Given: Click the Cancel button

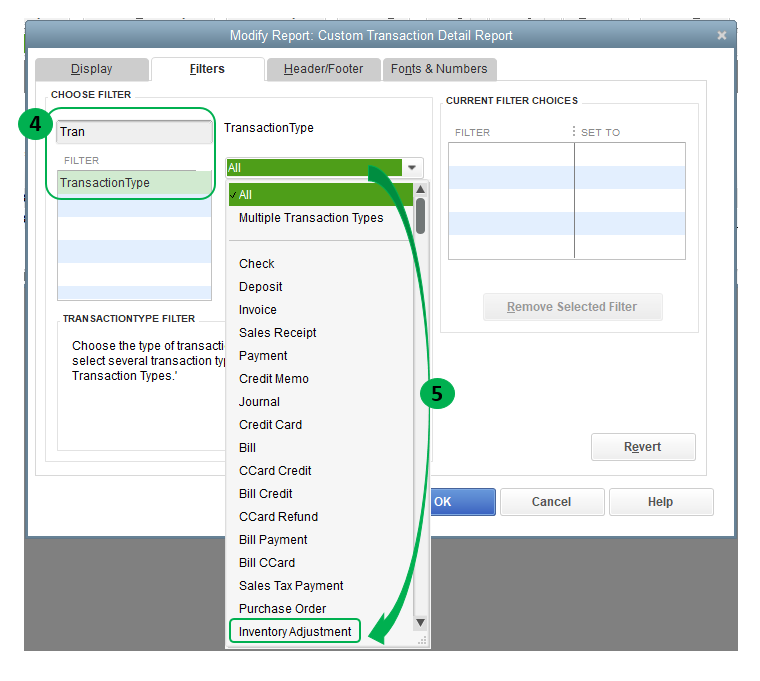Looking at the screenshot, I should pyautogui.click(x=552, y=502).
